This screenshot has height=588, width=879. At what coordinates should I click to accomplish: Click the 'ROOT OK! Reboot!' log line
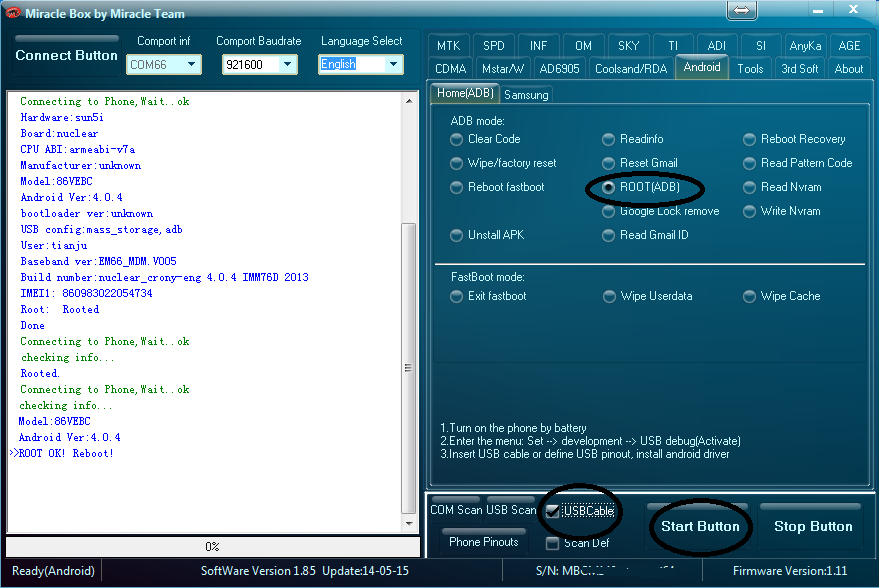[66, 453]
